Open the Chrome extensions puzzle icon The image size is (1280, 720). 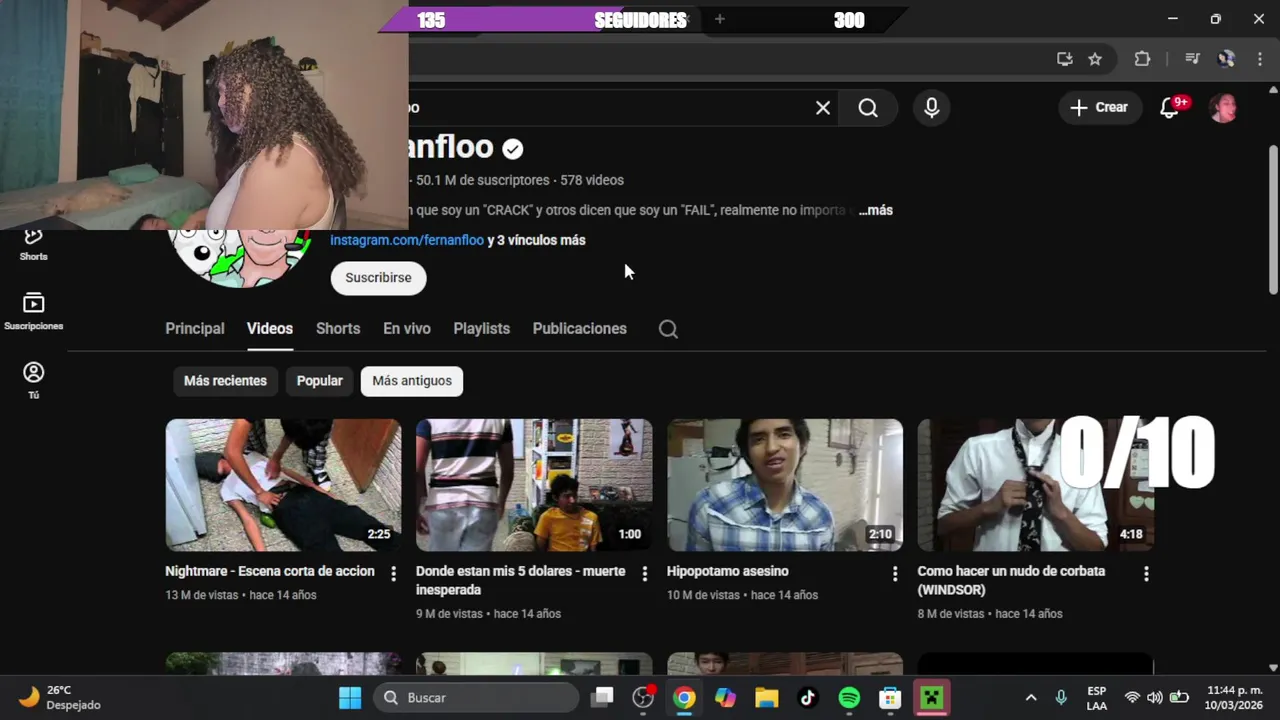click(x=1142, y=59)
